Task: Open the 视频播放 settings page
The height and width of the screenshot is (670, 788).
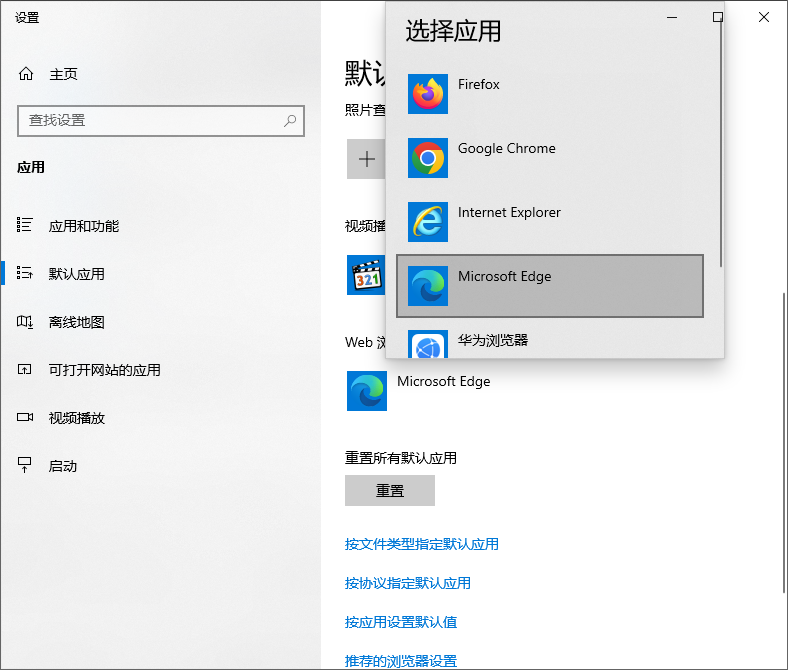Action: click(x=77, y=418)
